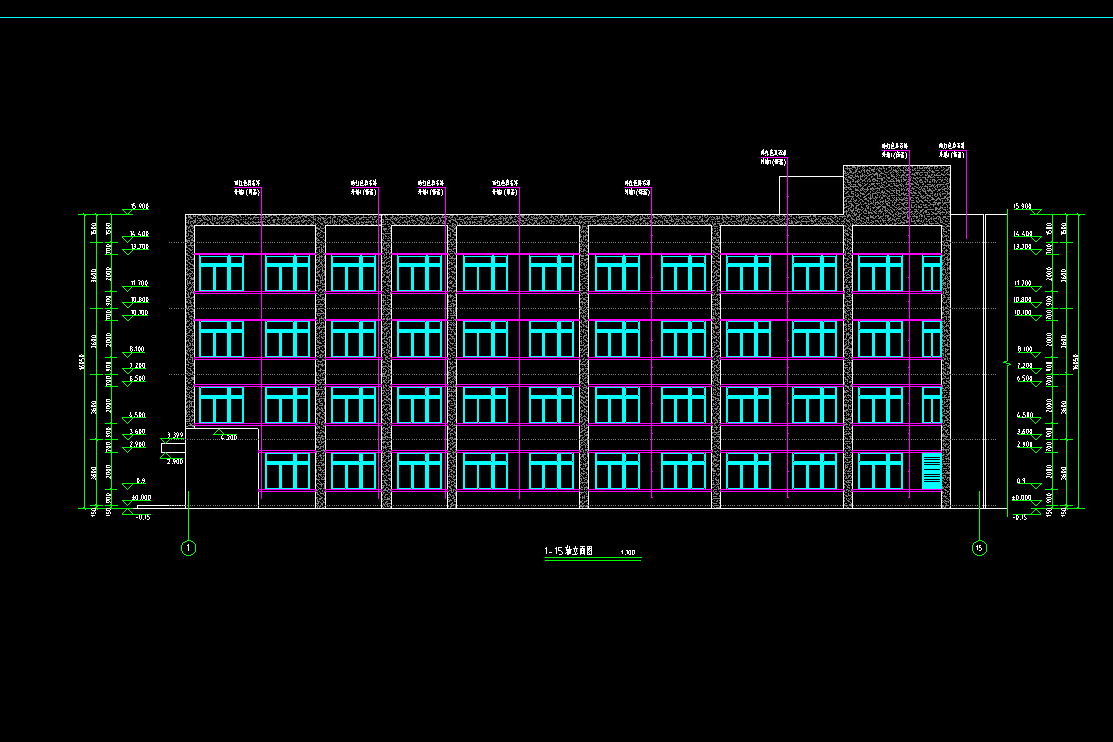Select the left 16050 overall height dimension

[83, 361]
